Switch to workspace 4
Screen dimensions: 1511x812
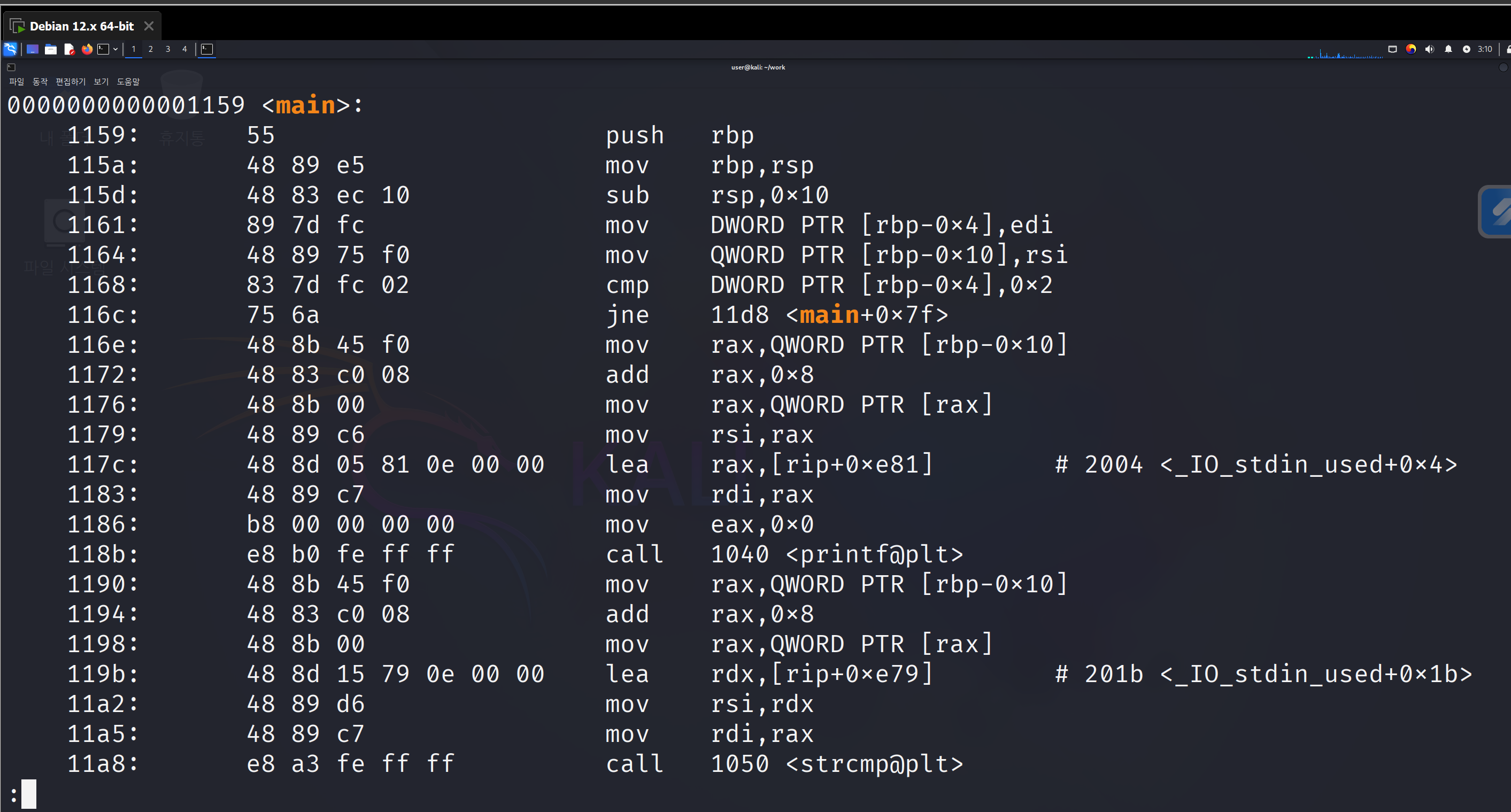coord(185,49)
